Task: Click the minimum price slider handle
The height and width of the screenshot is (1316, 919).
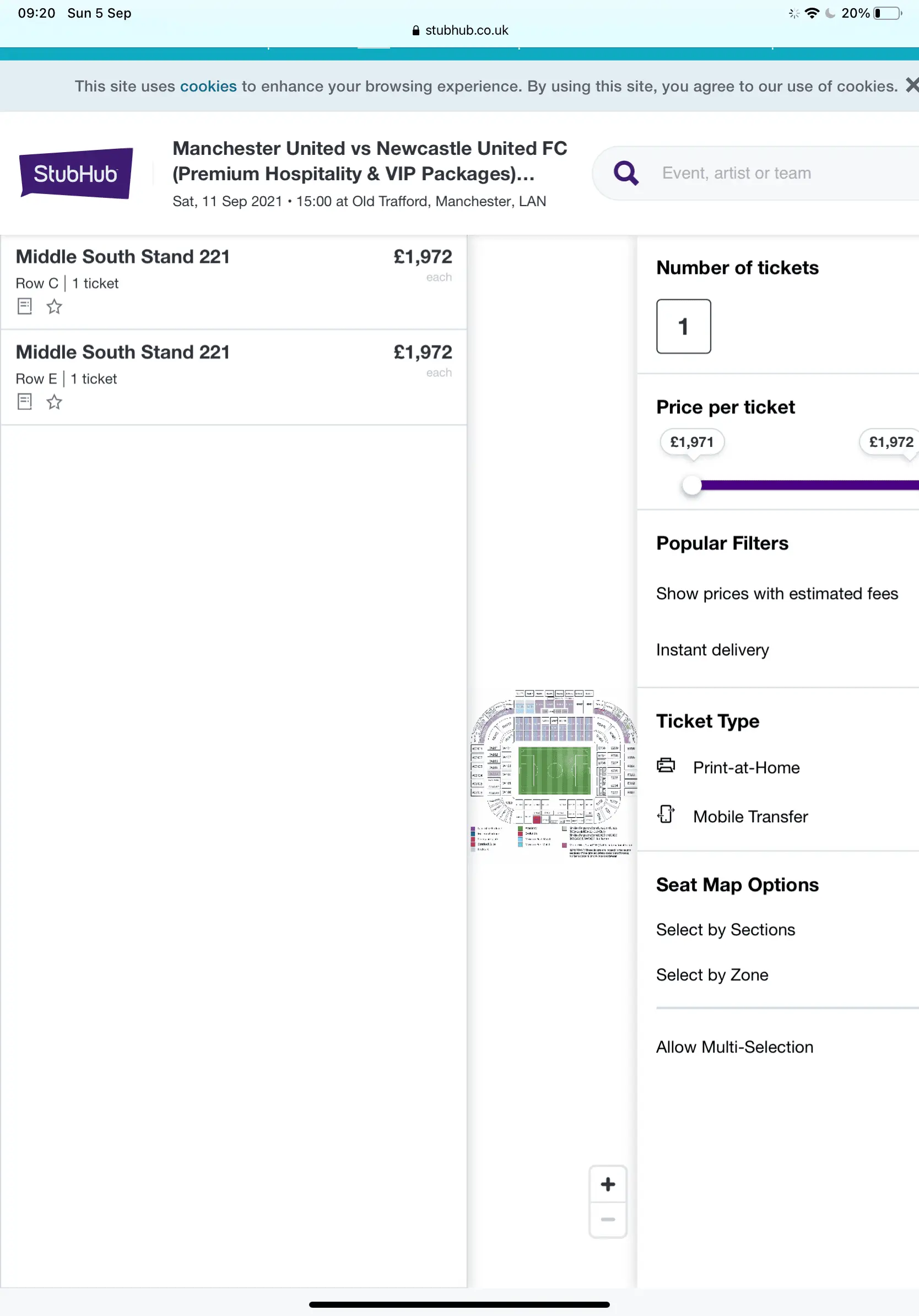Action: [692, 486]
